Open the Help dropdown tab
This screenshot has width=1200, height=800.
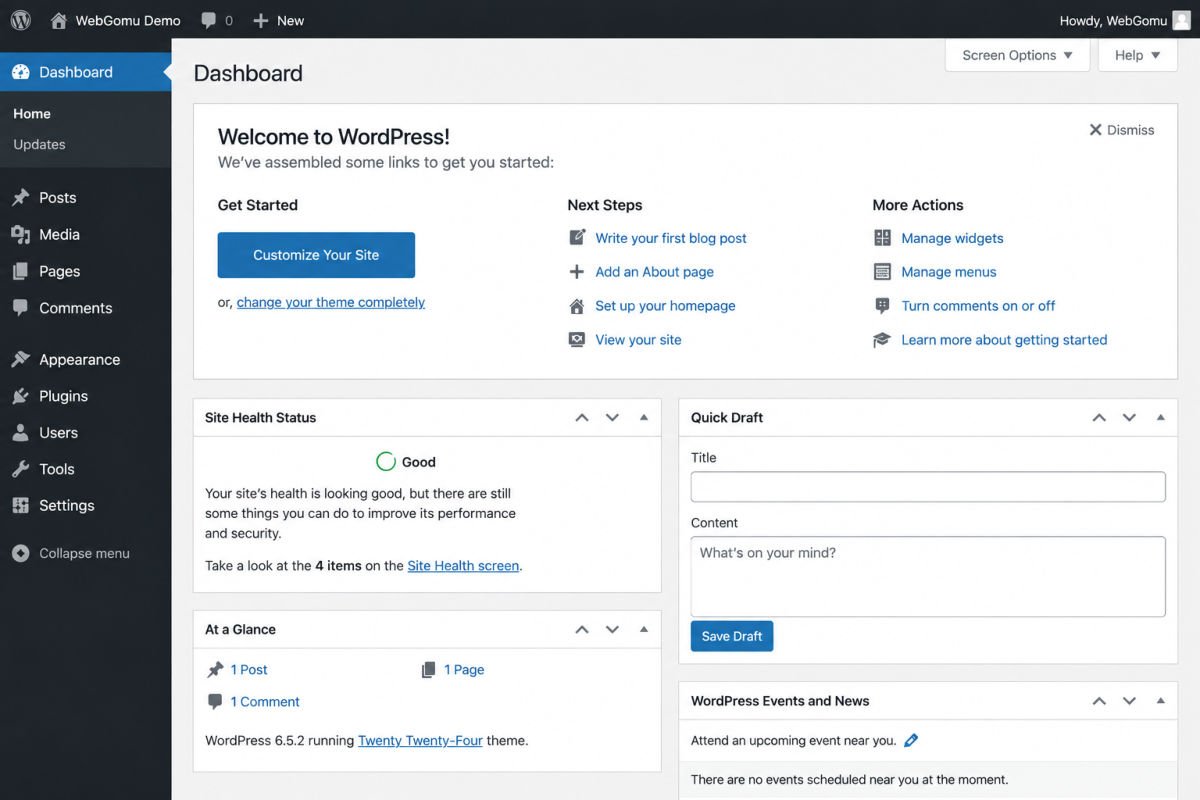[x=1138, y=55]
